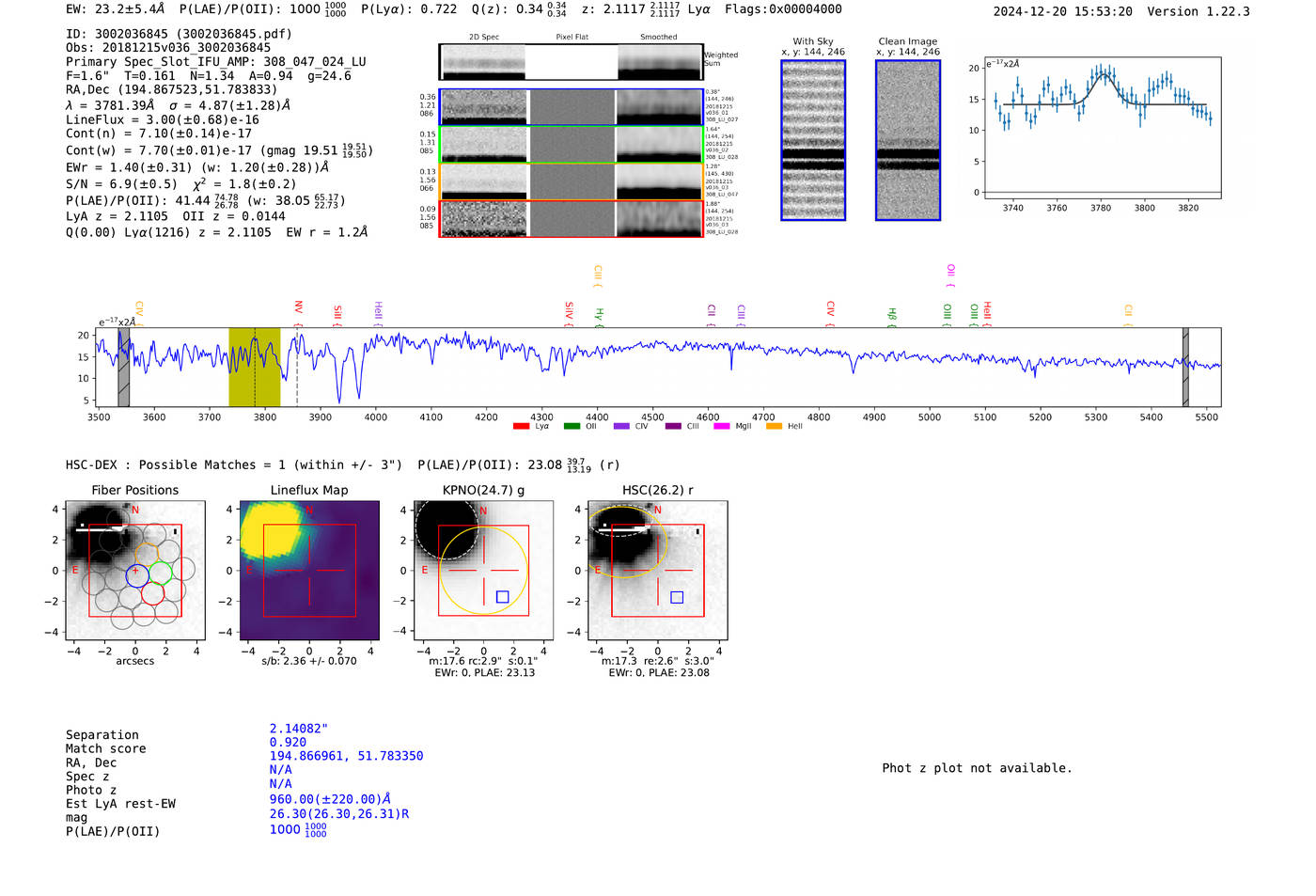This screenshot has height=896, width=1316.
Task: Click the blue square marker in HSC image
Action: point(677,597)
